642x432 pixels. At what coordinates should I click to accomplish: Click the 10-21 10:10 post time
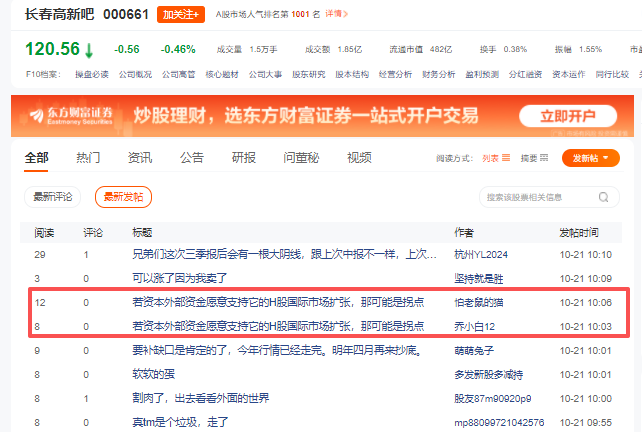[585, 255]
